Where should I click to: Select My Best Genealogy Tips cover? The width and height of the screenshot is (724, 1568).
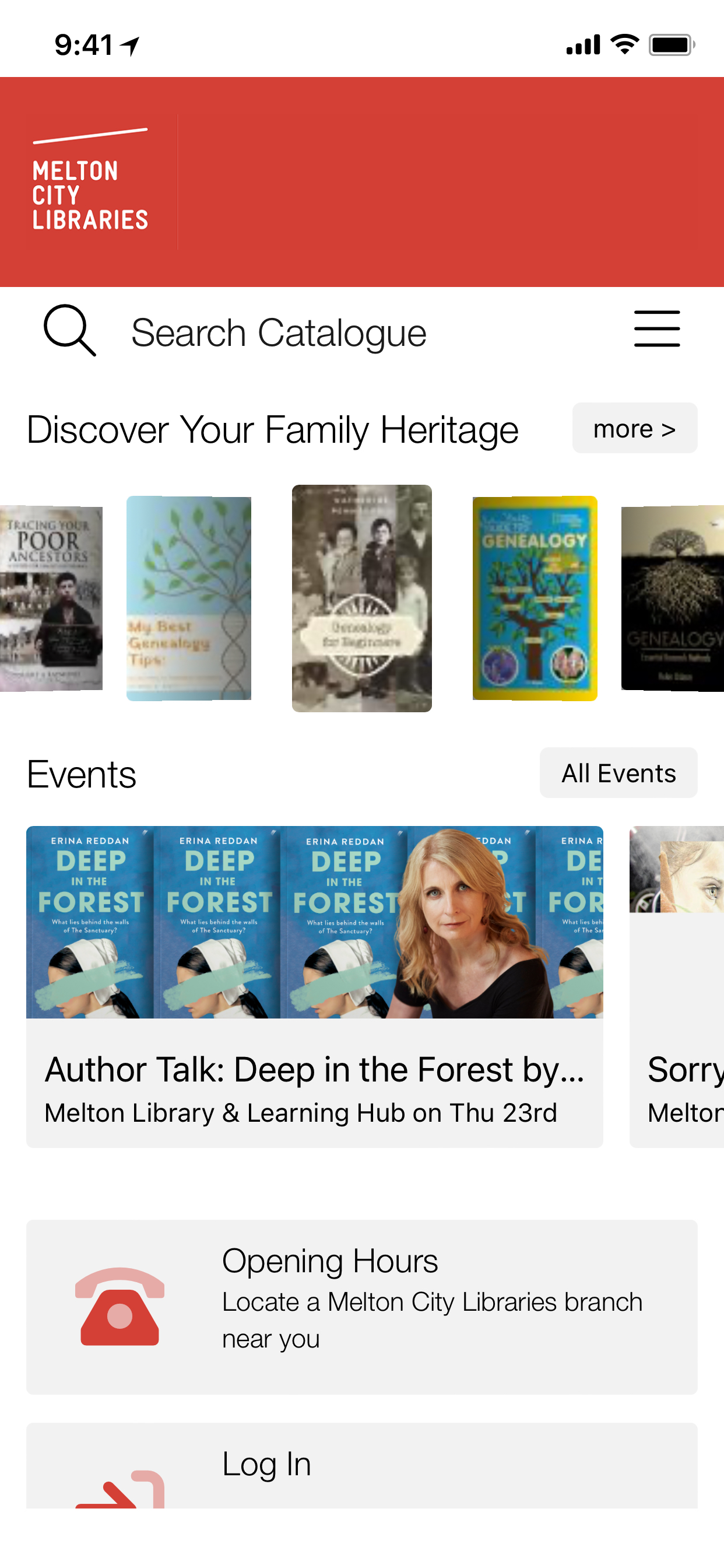[189, 598]
